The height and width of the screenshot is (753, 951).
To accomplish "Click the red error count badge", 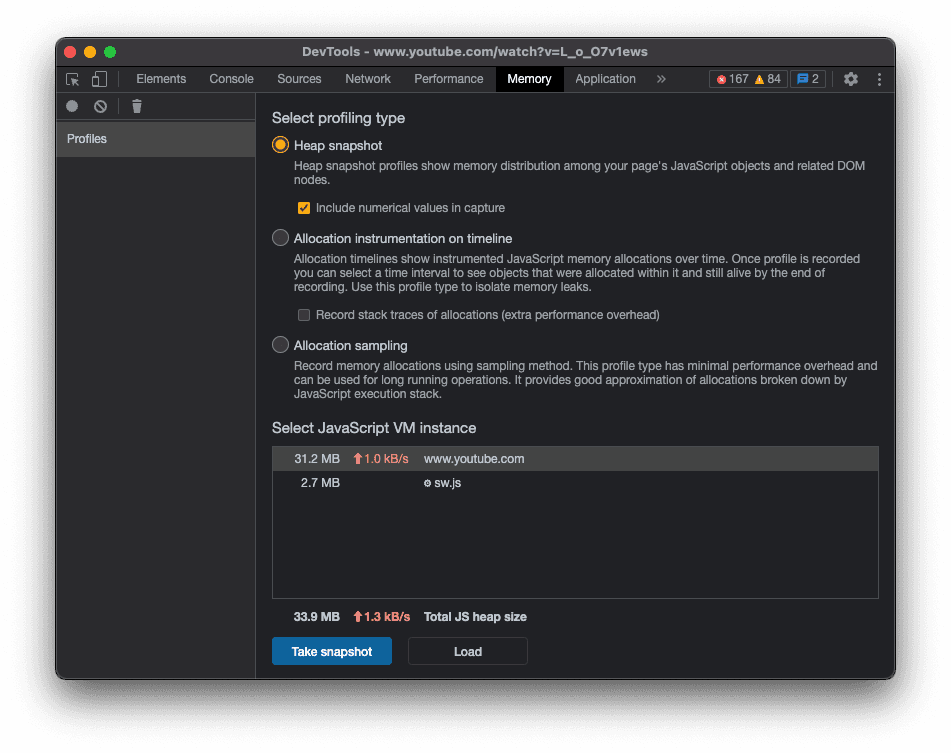I will coord(732,79).
